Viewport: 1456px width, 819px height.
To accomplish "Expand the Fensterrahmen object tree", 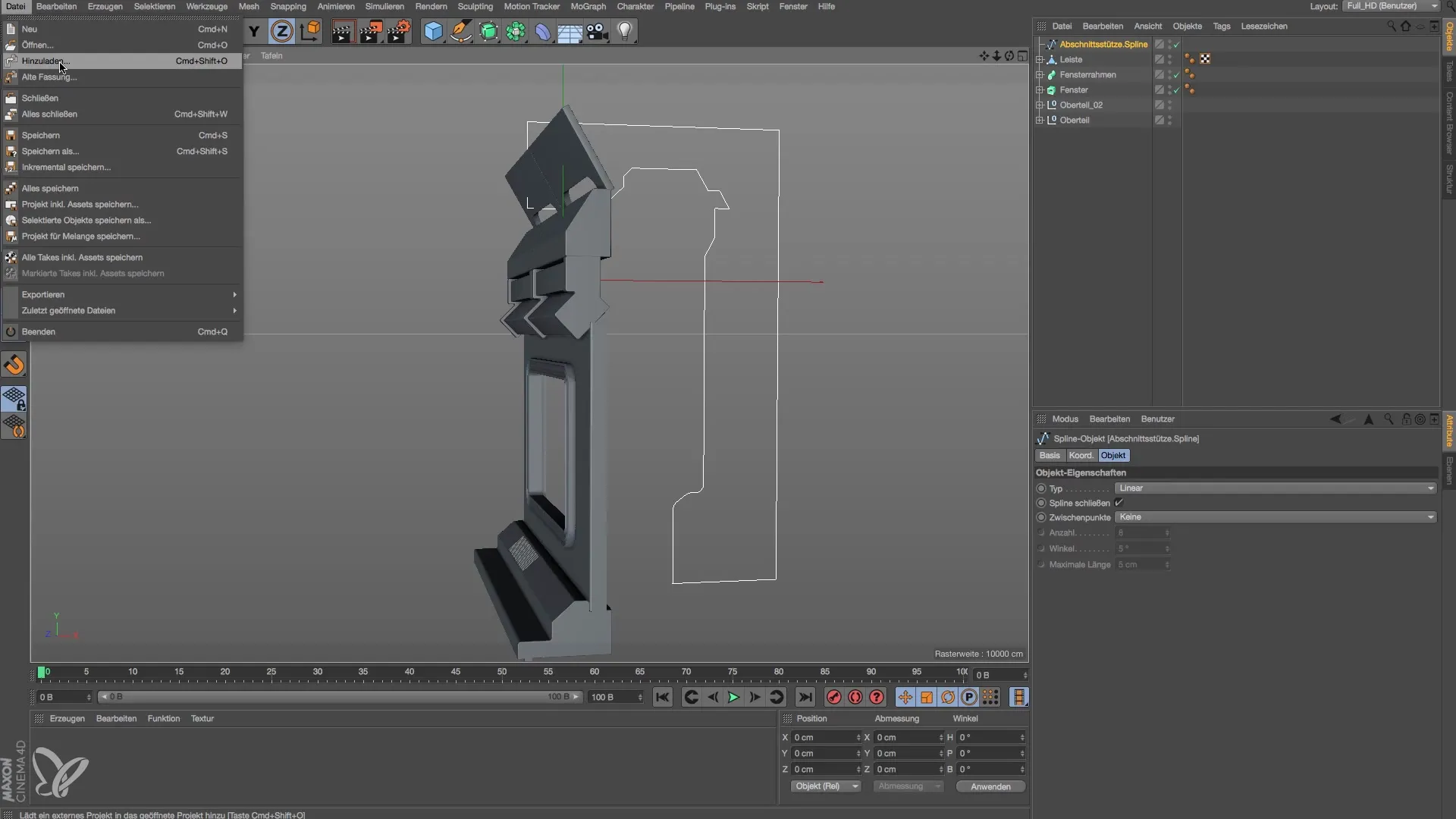I will coord(1040,74).
